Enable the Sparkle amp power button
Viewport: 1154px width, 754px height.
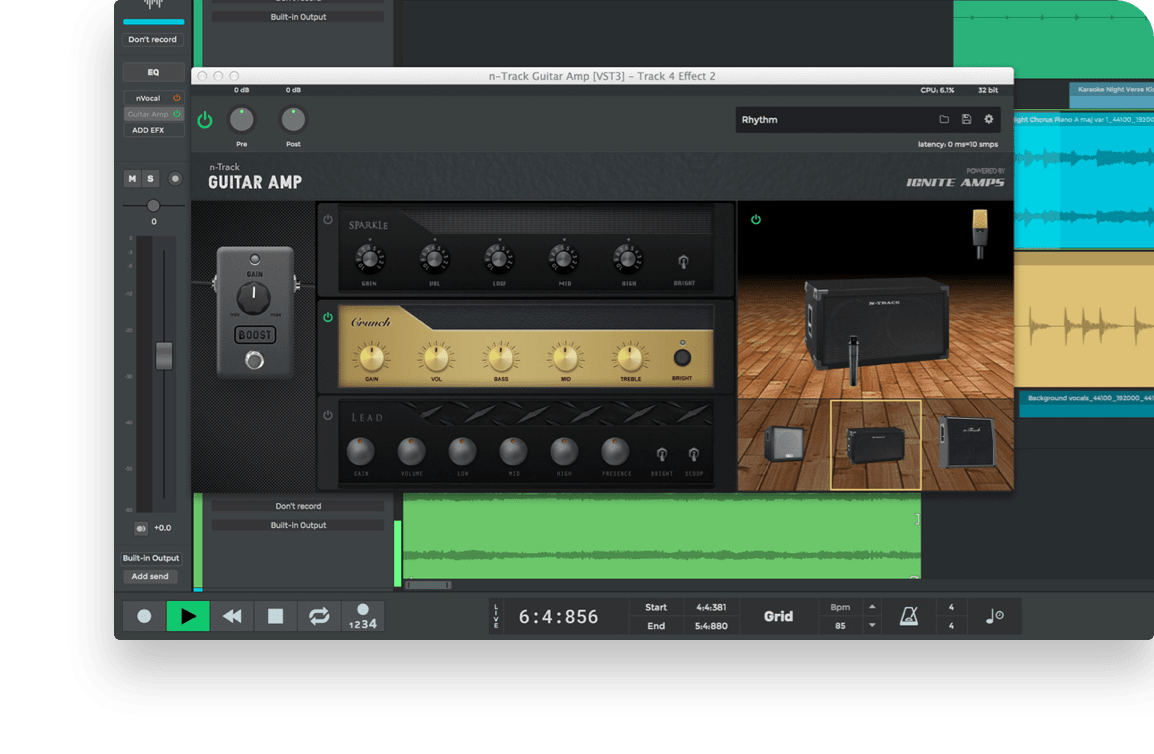(328, 220)
